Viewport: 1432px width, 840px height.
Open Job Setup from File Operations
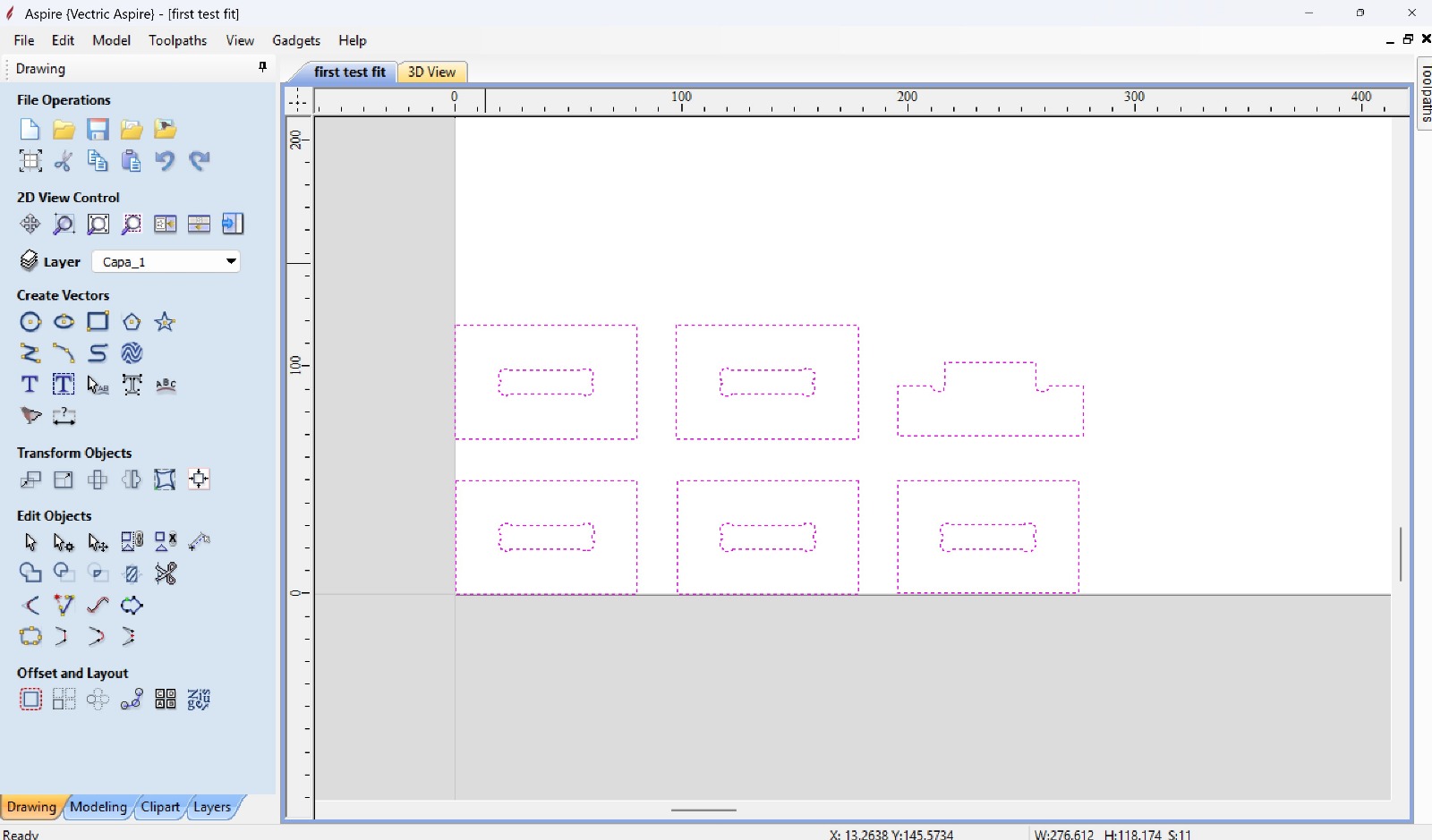30,161
